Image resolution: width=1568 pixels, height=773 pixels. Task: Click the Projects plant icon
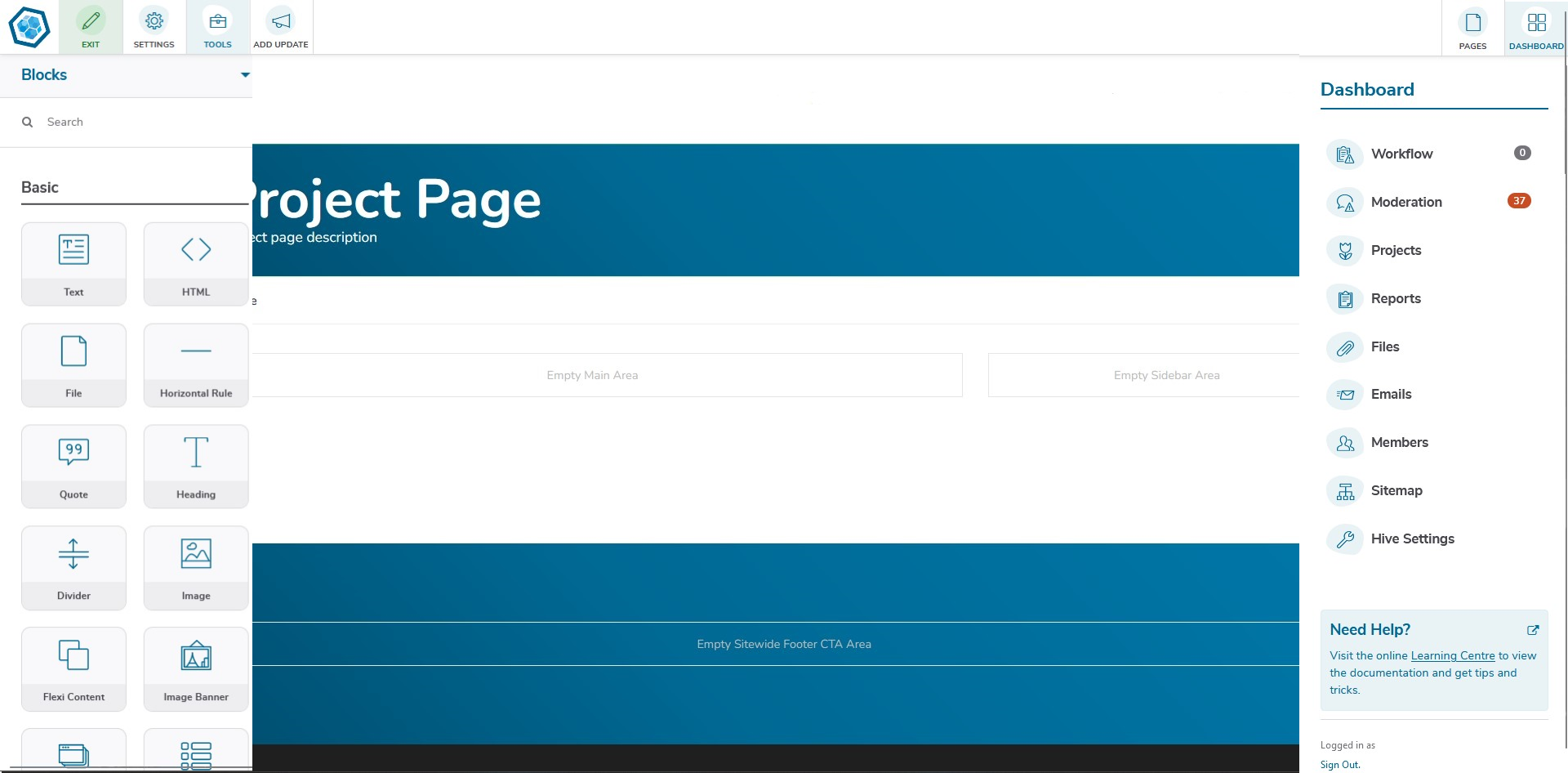[1345, 251]
